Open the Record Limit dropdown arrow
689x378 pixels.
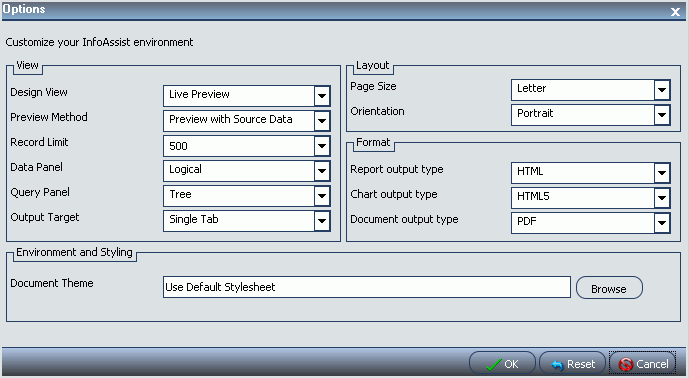pyautogui.click(x=322, y=146)
